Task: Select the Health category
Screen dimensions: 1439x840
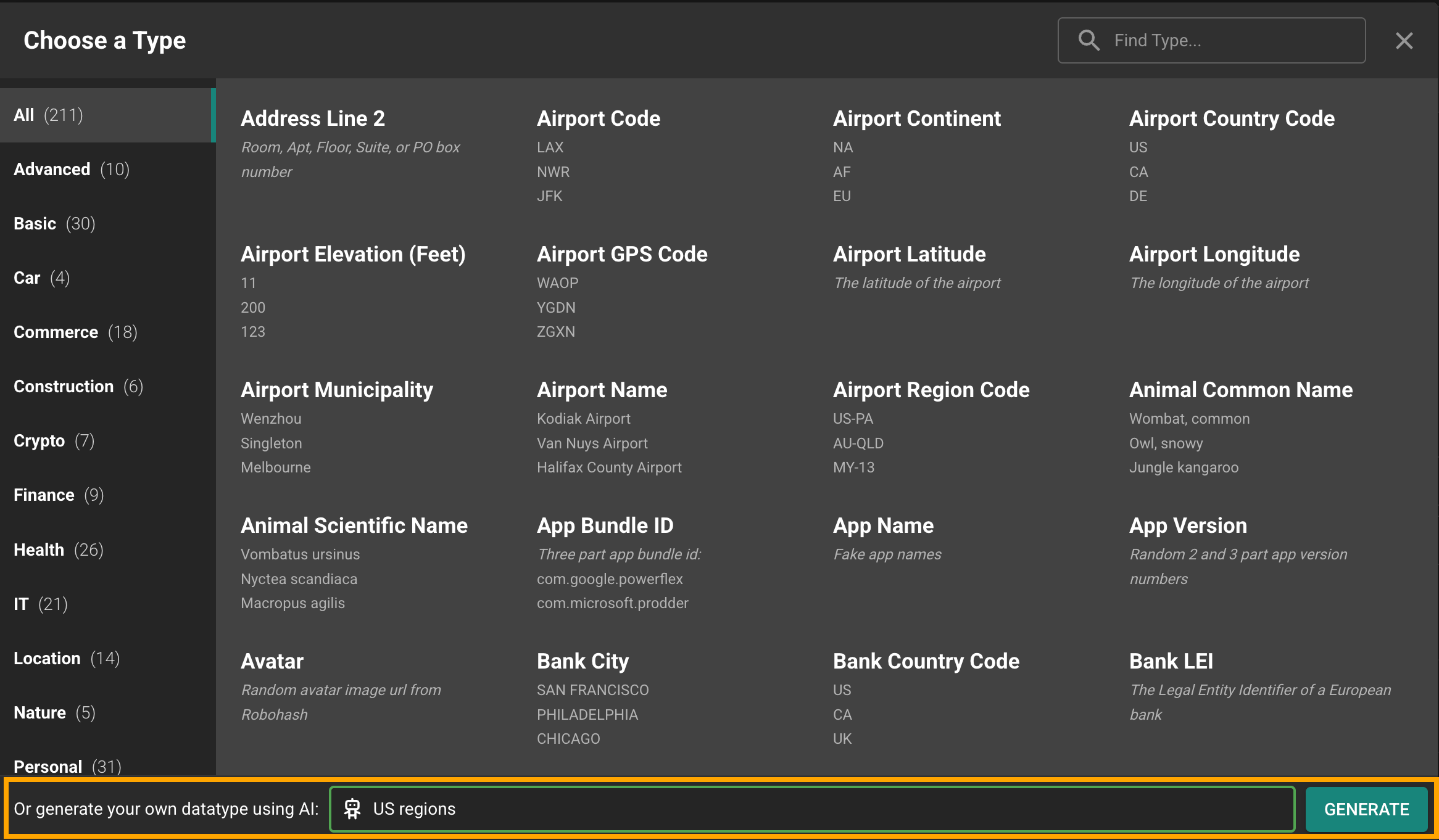Action: coord(59,550)
